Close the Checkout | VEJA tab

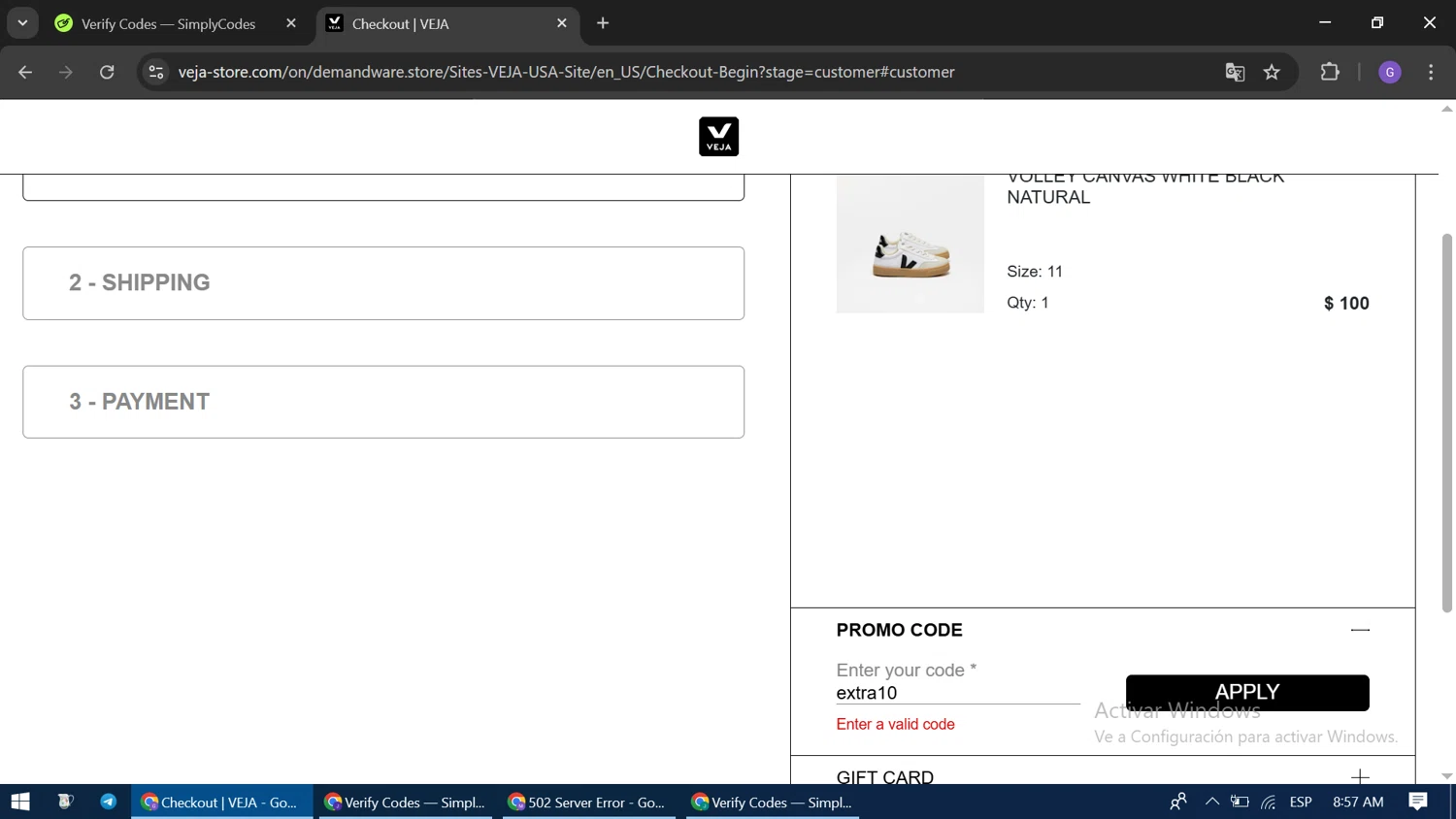[562, 23]
